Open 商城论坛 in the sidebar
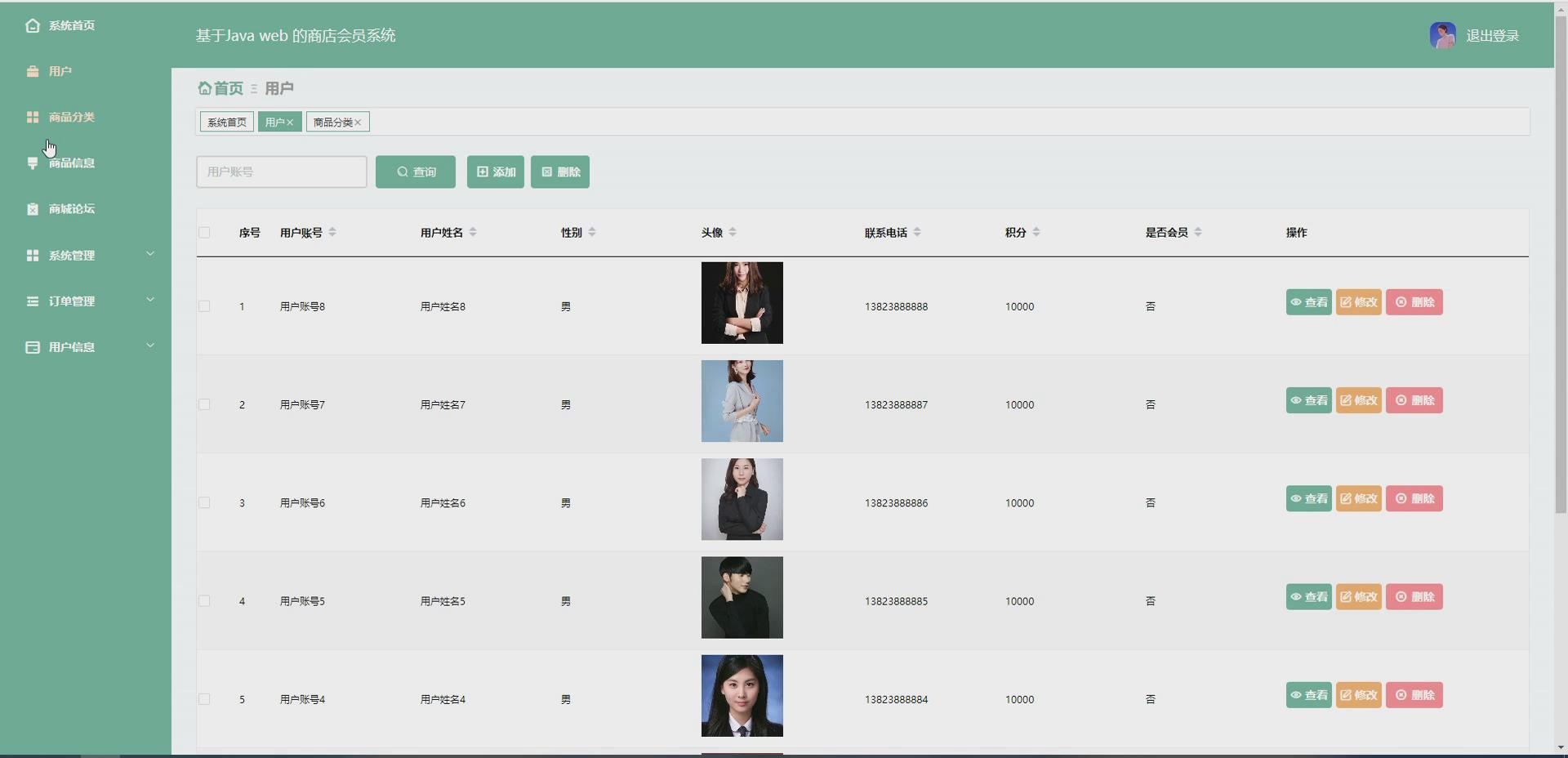The width and height of the screenshot is (1568, 758). (72, 208)
